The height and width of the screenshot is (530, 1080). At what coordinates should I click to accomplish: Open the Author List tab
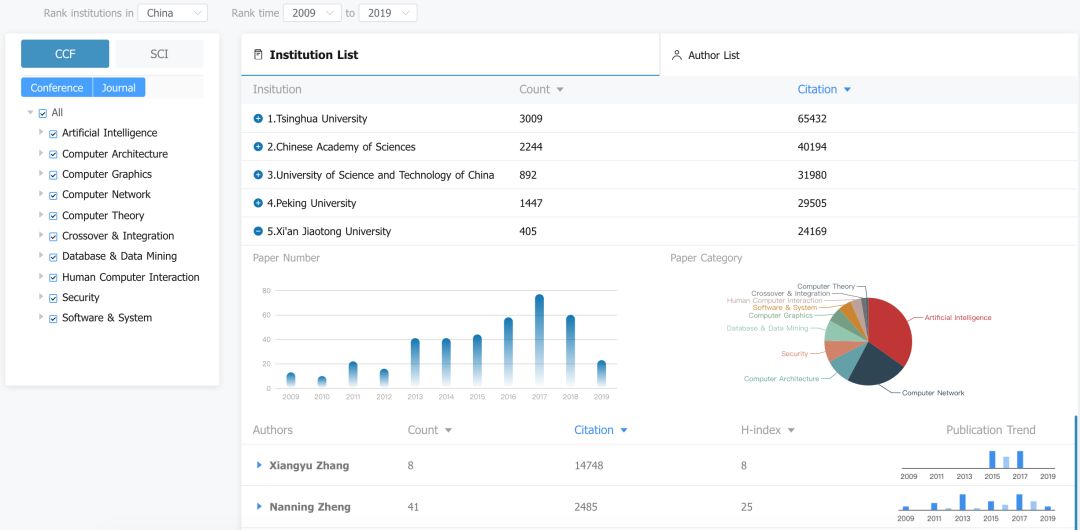(869, 54)
